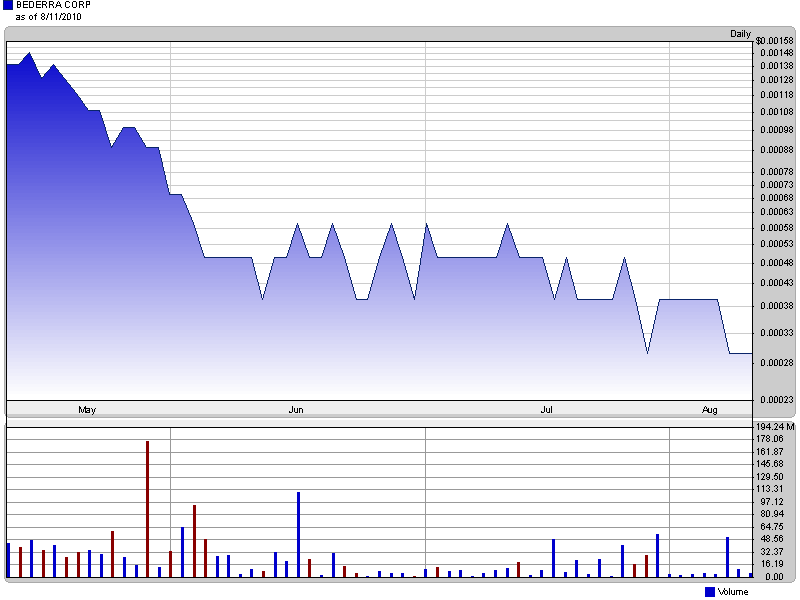The height and width of the screenshot is (600, 800).
Task: Click the 'as of 8/11/2010' date text
Action: (47, 17)
